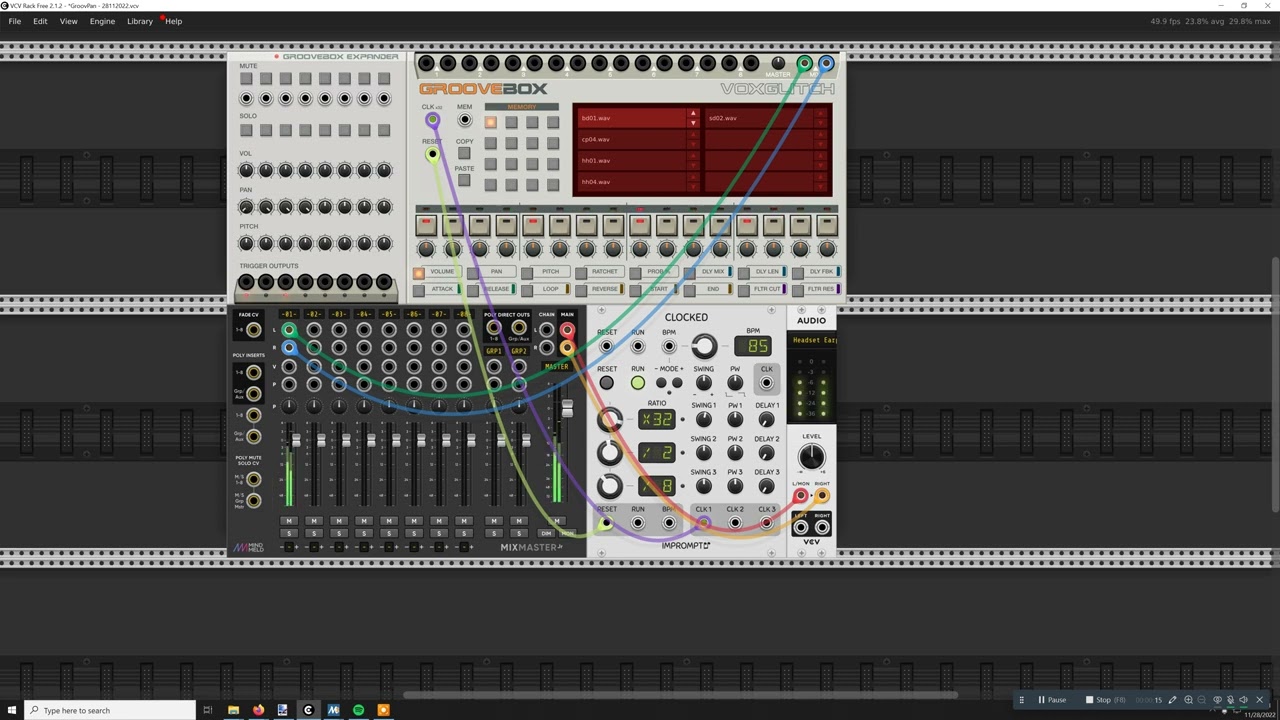Toggle the RATCHET parameter lock button
The height and width of the screenshot is (720, 1280).
pyautogui.click(x=581, y=272)
